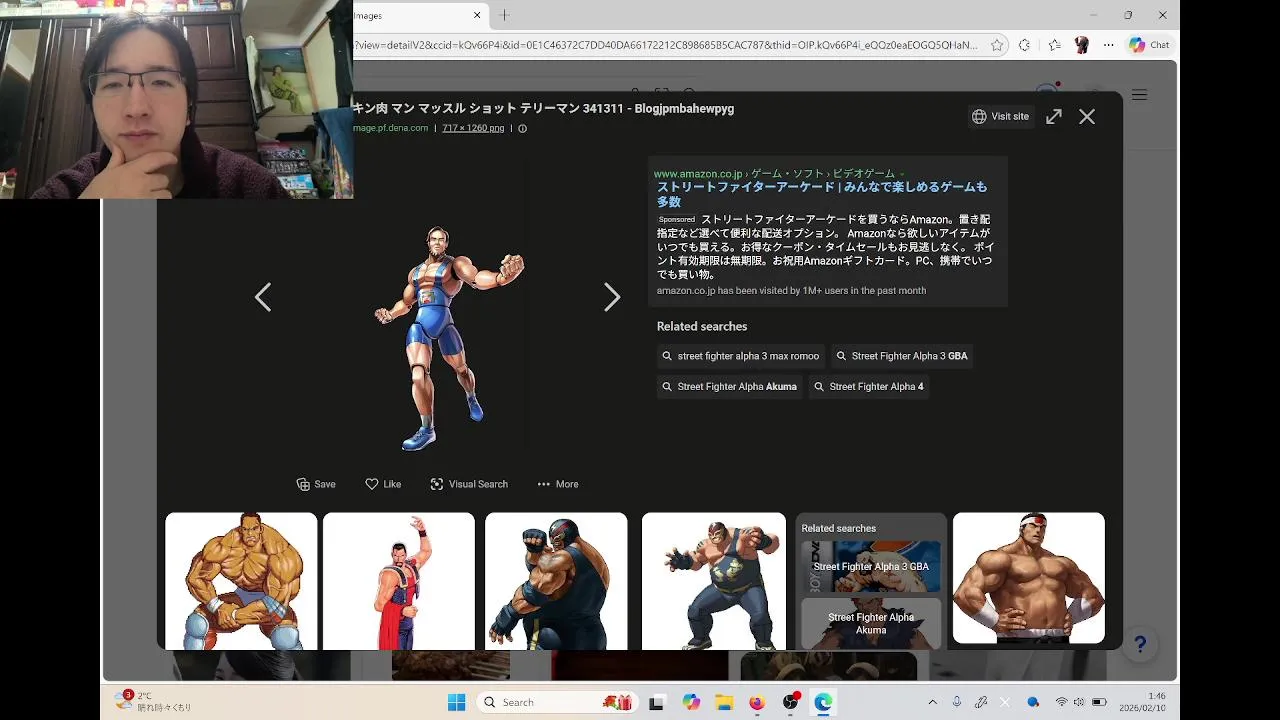The width and height of the screenshot is (1280, 720).
Task: Select the Street Fighter Alpha 3 GBA related tile
Action: (871, 567)
